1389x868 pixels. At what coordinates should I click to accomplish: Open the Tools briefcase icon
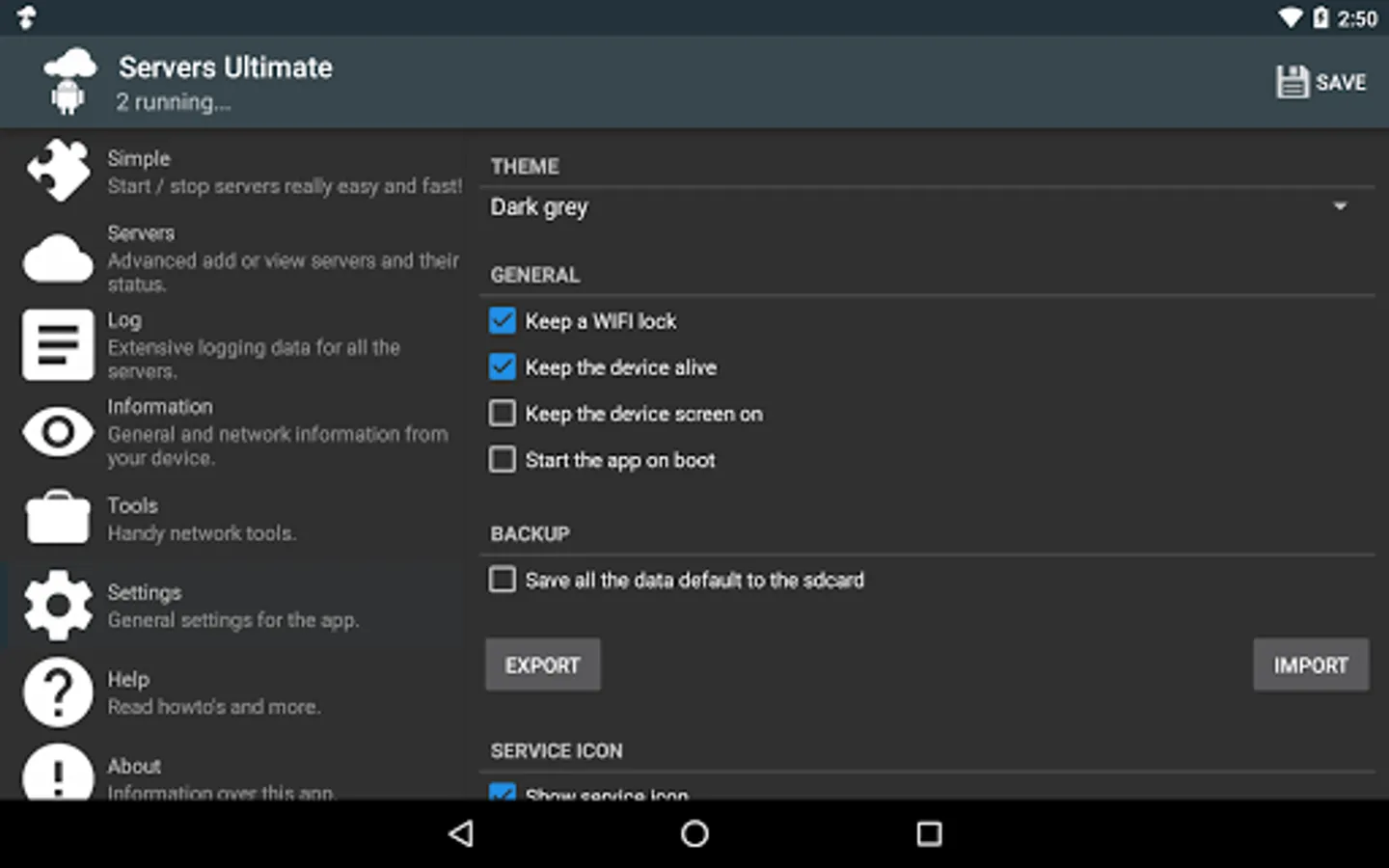58,518
